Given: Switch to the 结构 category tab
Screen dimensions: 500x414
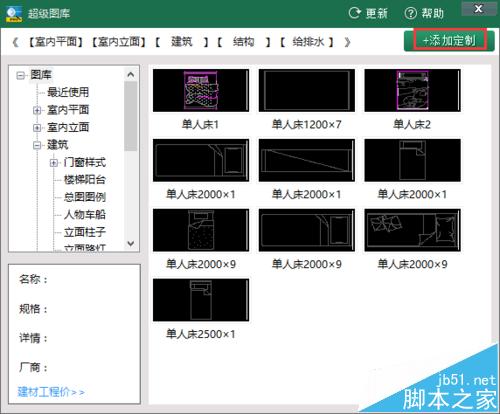Looking at the screenshot, I should [x=244, y=42].
